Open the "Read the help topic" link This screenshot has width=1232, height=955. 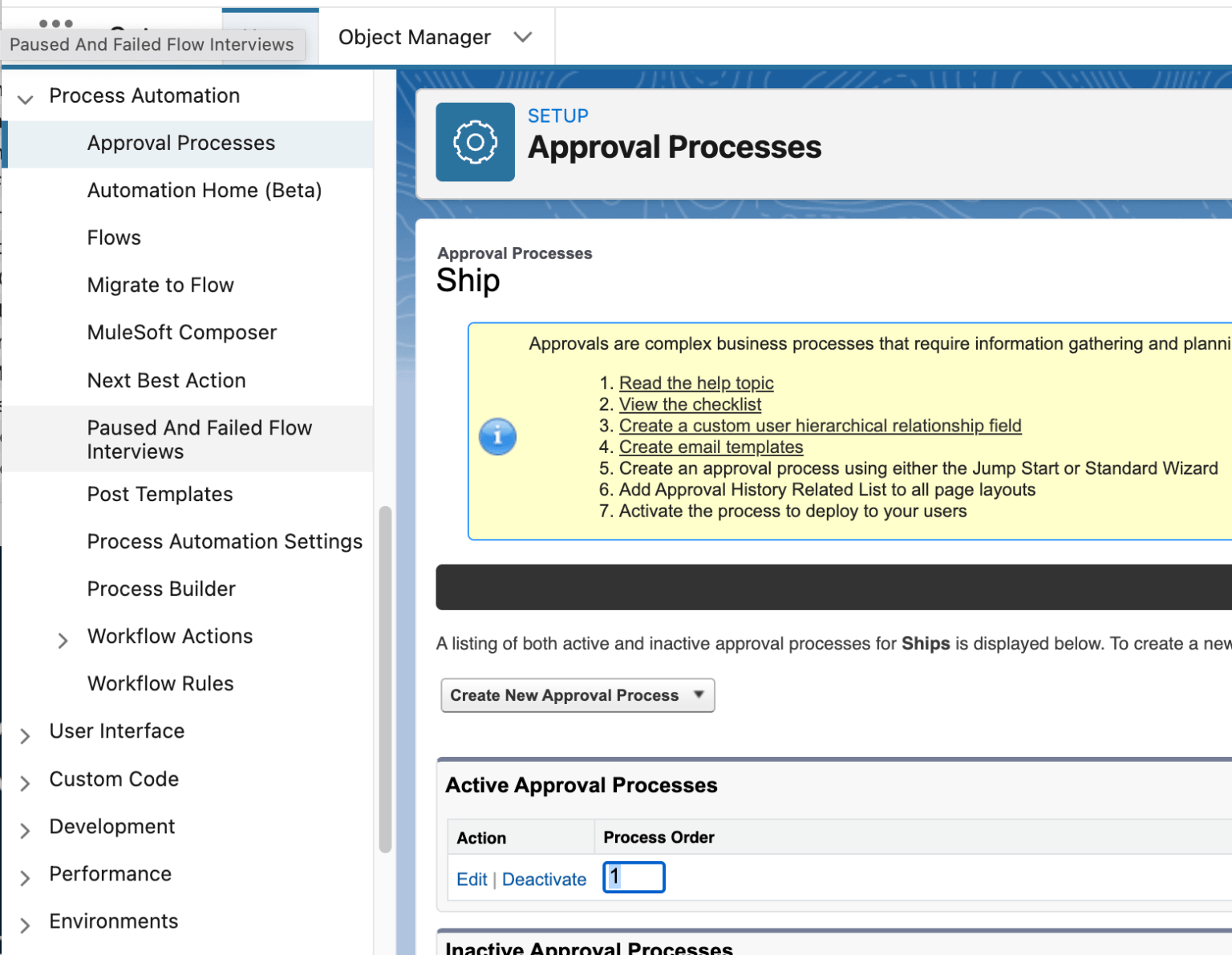[x=695, y=382]
